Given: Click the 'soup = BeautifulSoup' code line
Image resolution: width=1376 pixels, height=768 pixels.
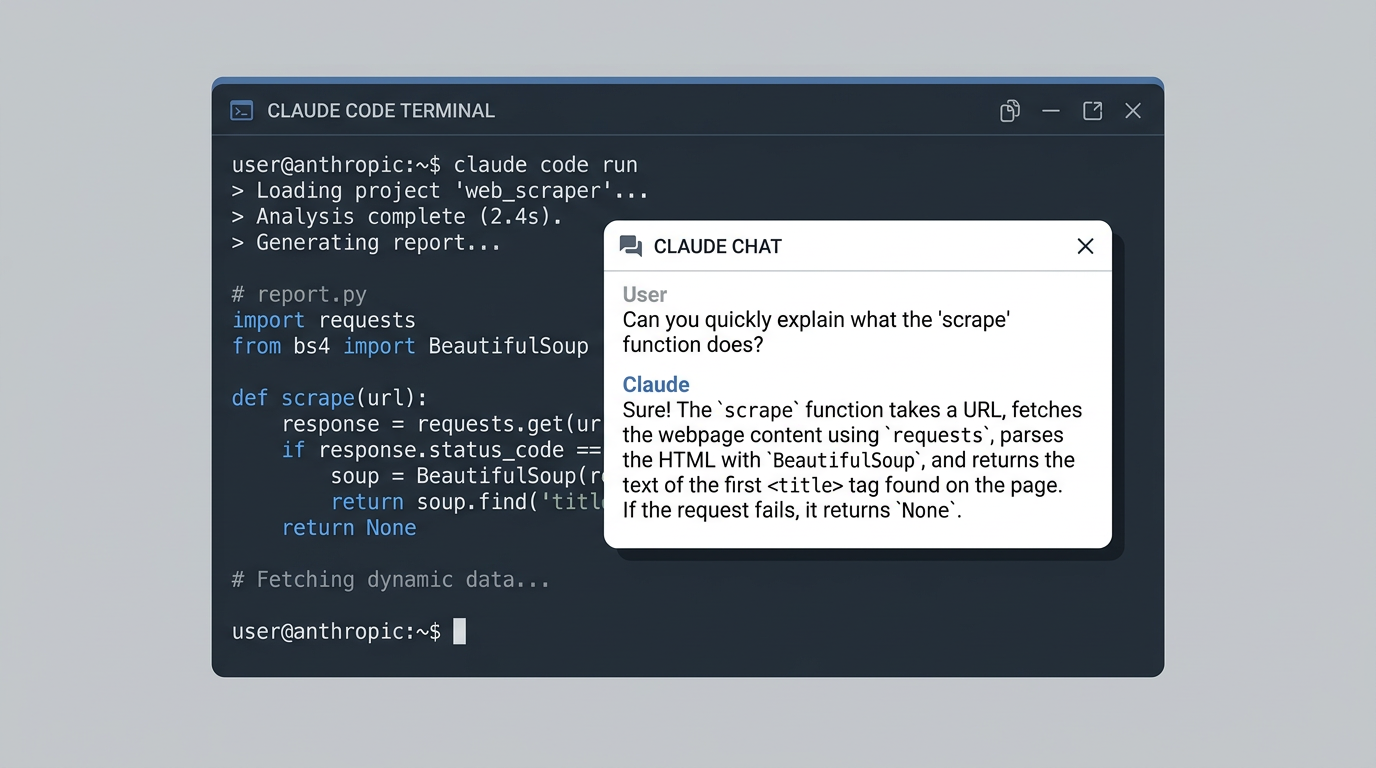Looking at the screenshot, I should (467, 476).
